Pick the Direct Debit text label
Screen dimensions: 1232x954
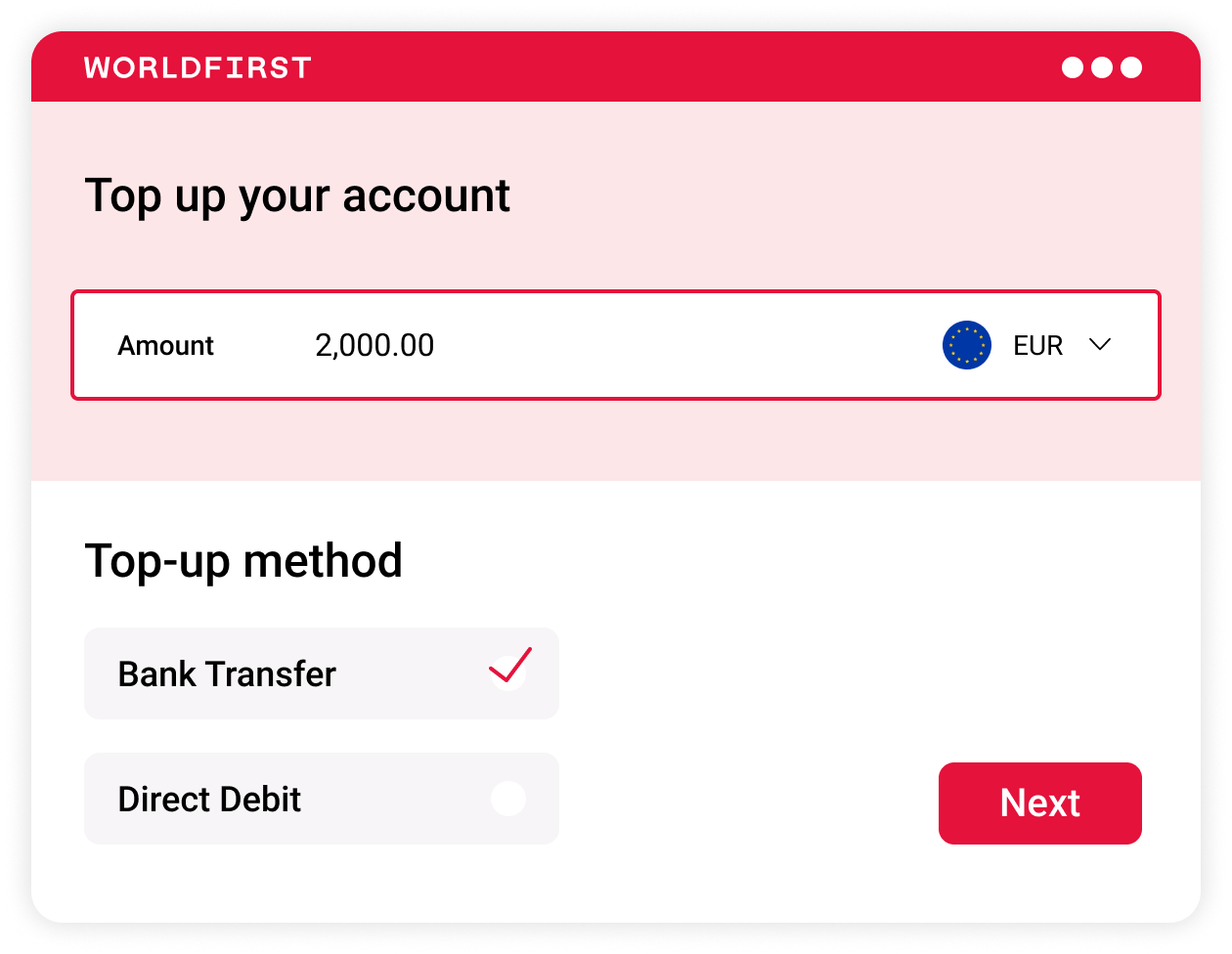(x=209, y=800)
